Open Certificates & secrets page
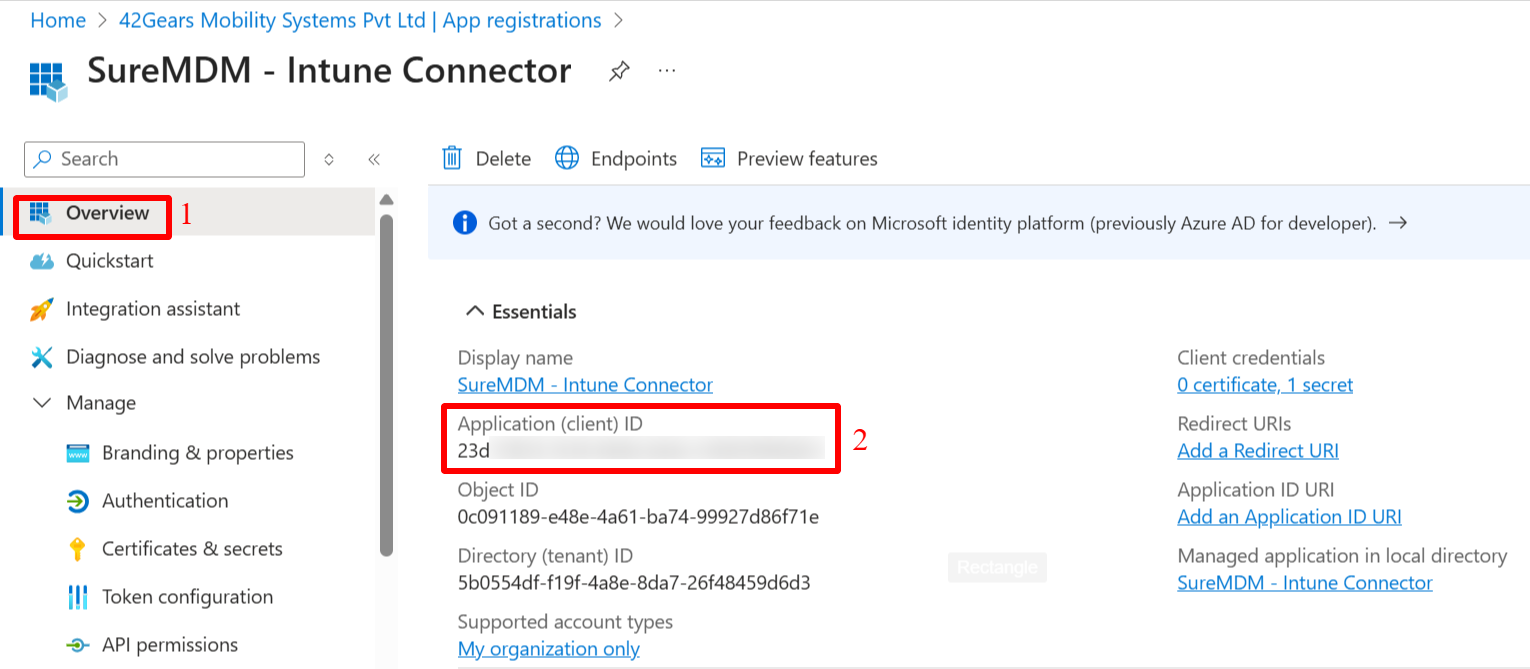 click(192, 549)
